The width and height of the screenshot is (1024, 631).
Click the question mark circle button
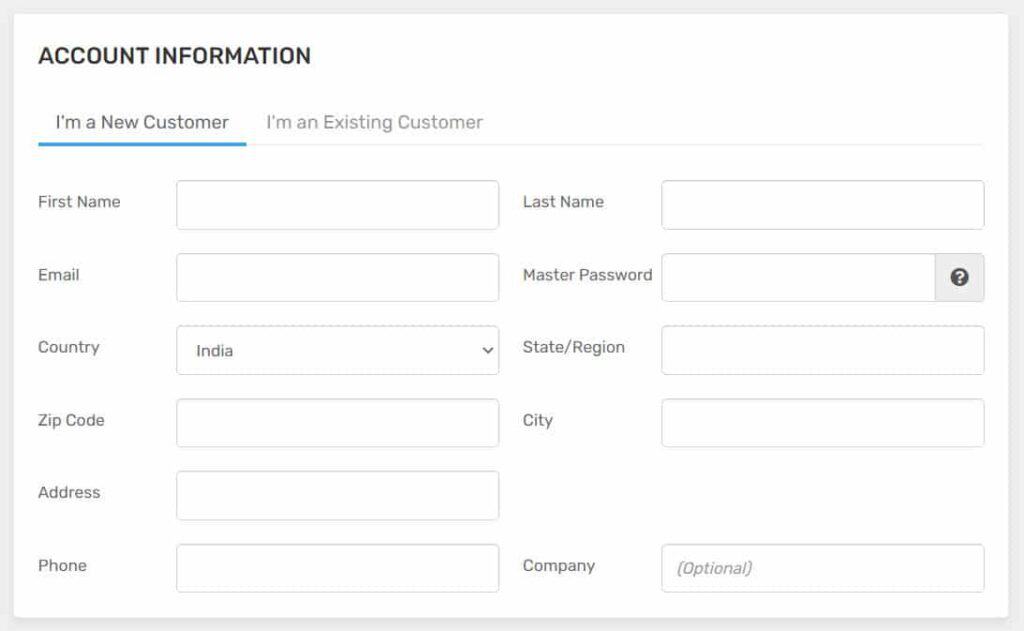tap(960, 277)
